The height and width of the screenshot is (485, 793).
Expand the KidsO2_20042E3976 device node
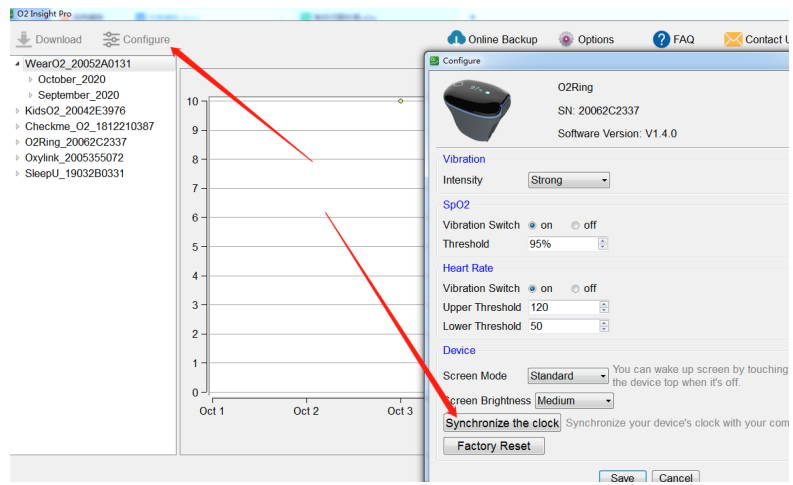(17, 111)
